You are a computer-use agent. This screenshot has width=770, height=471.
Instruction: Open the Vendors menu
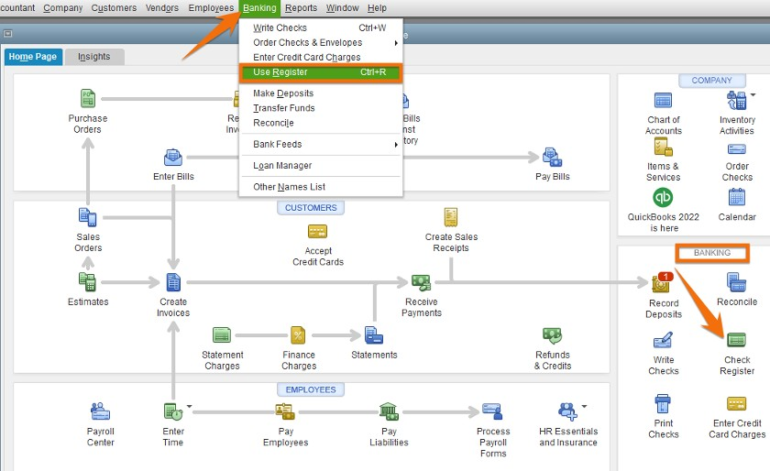pos(162,8)
